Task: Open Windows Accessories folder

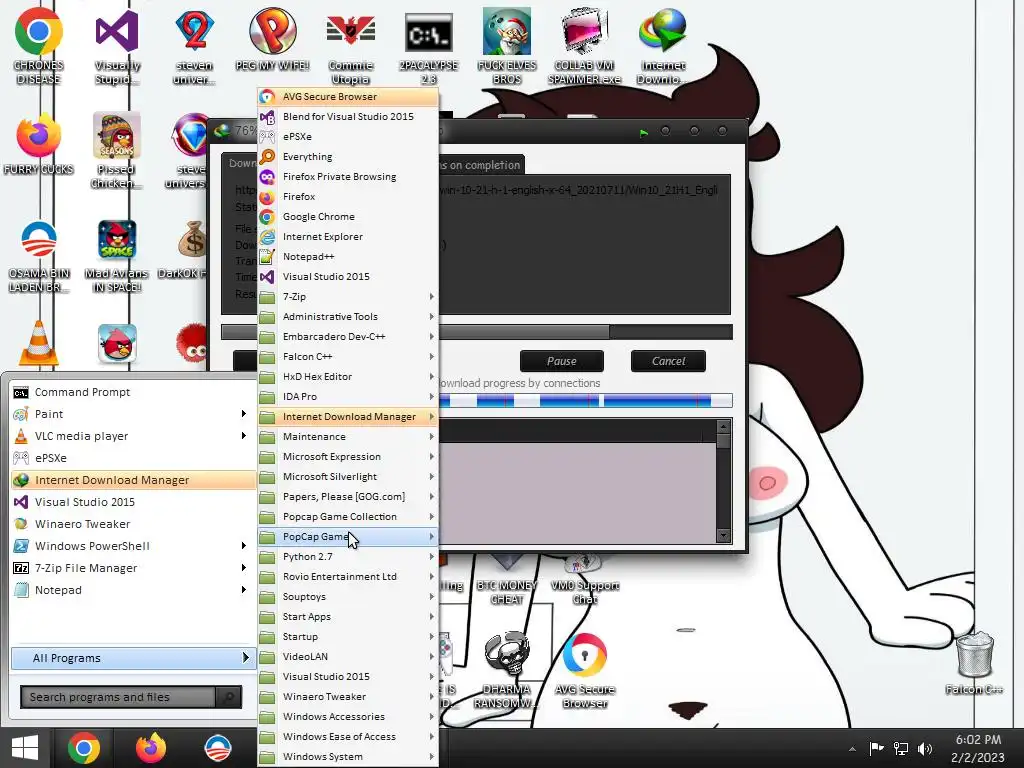Action: coord(348,716)
